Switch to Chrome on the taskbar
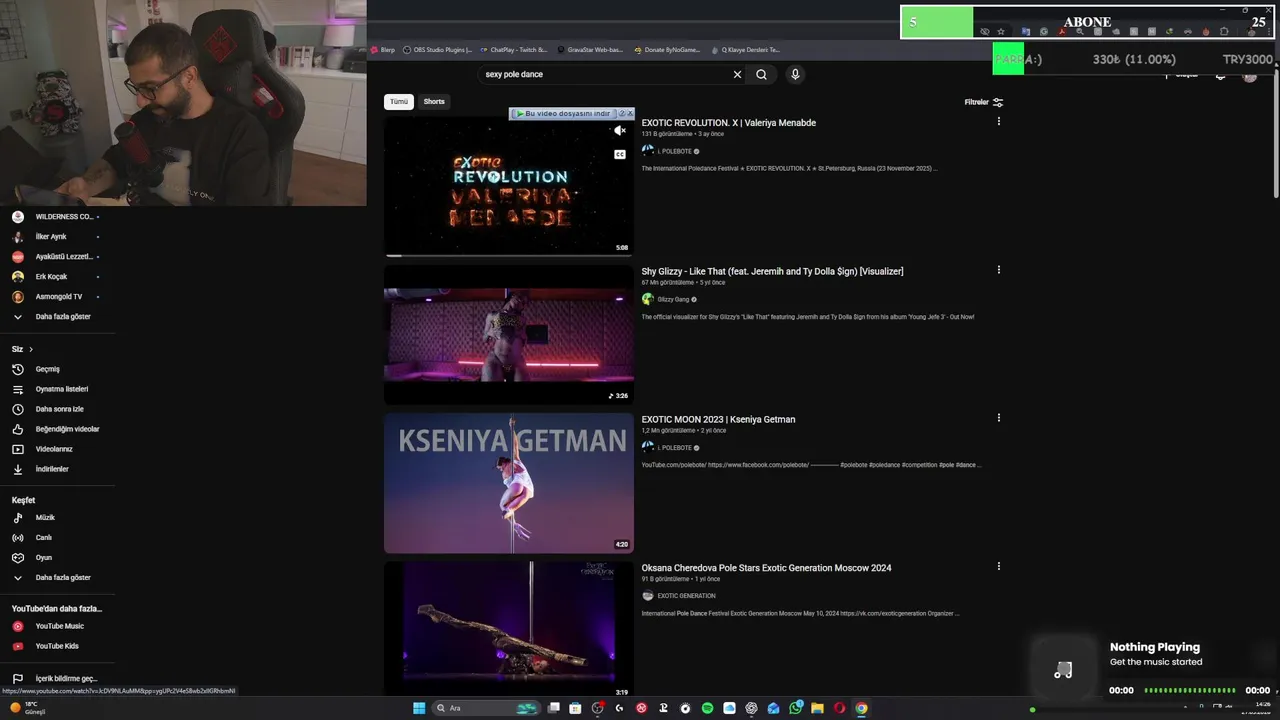The height and width of the screenshot is (720, 1280). tap(861, 708)
